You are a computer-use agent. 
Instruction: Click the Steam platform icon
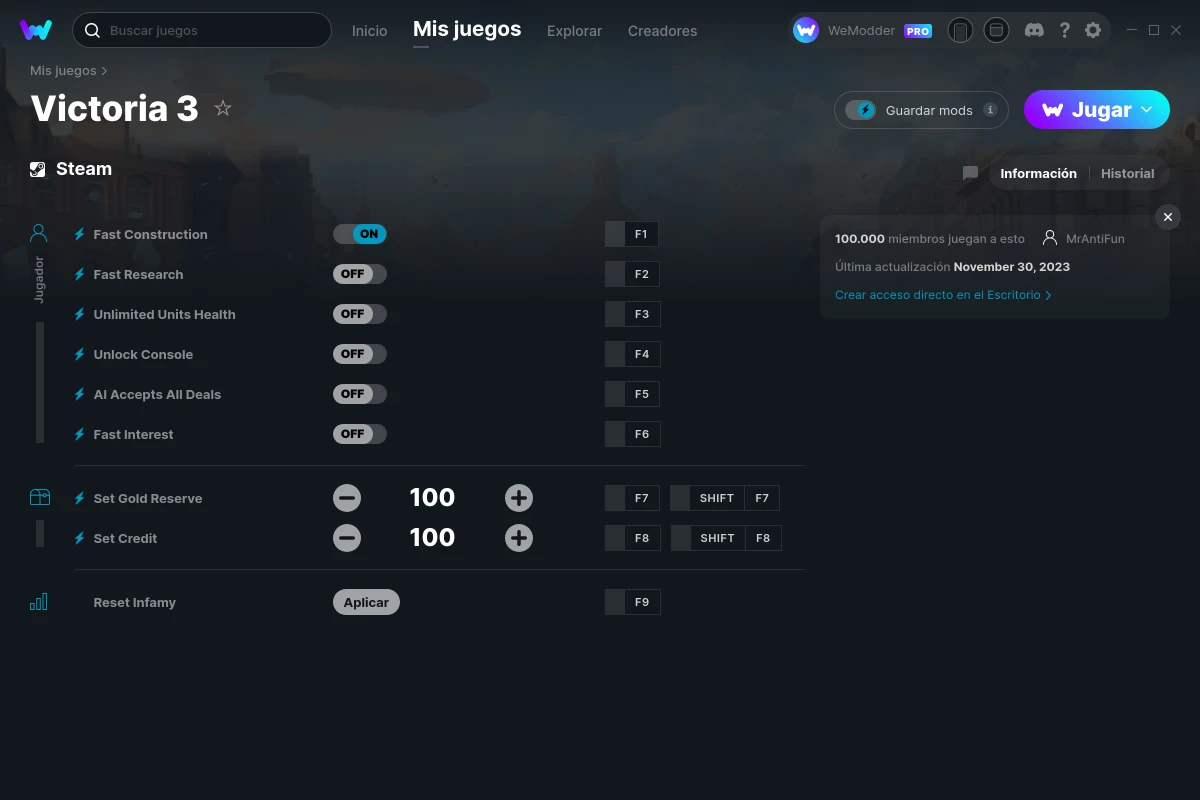pyautogui.click(x=38, y=169)
